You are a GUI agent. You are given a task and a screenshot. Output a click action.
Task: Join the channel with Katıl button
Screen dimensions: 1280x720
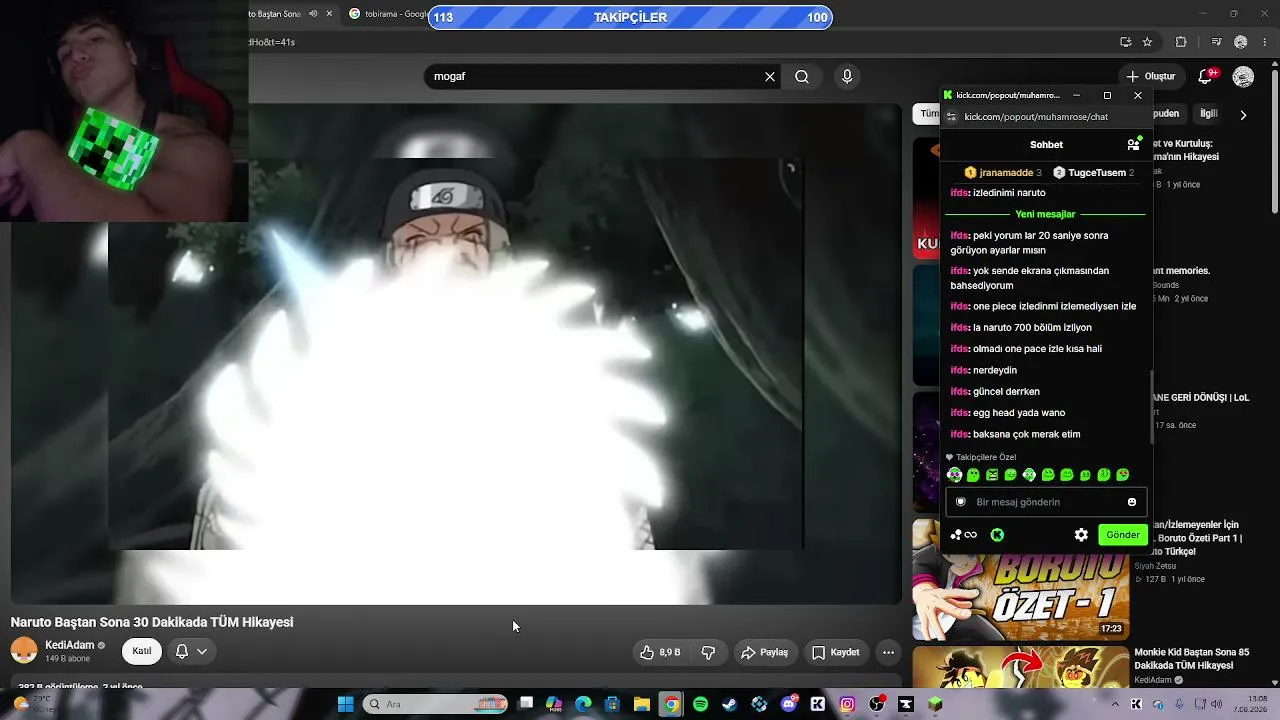tap(142, 651)
